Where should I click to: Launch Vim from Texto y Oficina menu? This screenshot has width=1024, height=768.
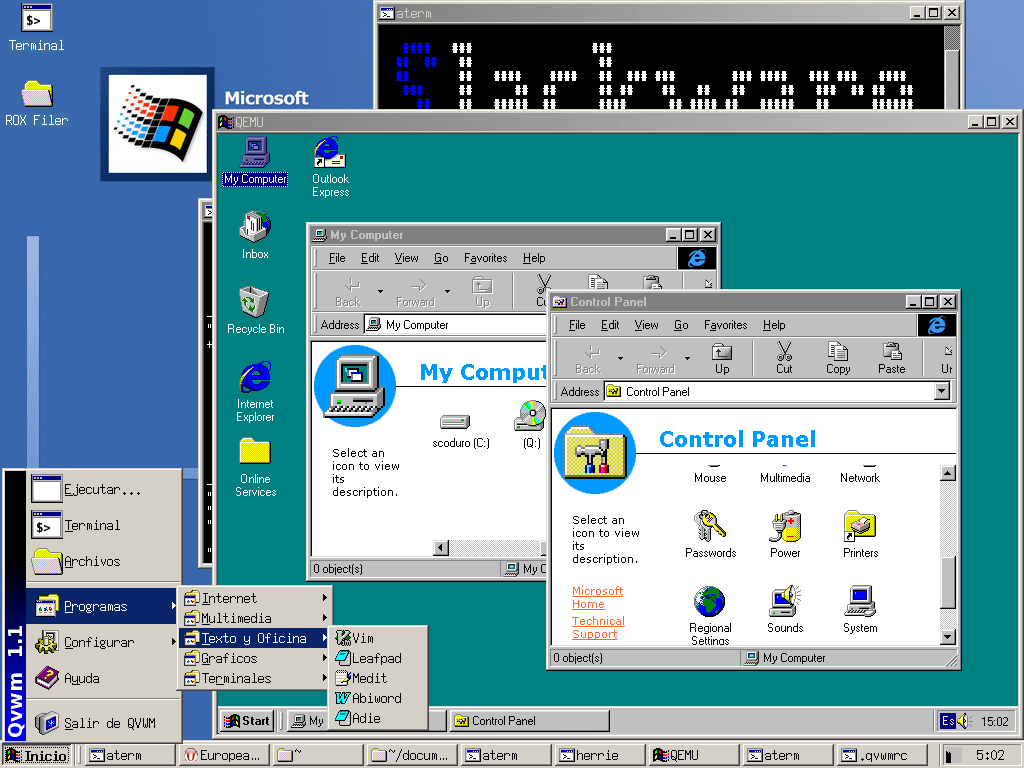coord(379,638)
